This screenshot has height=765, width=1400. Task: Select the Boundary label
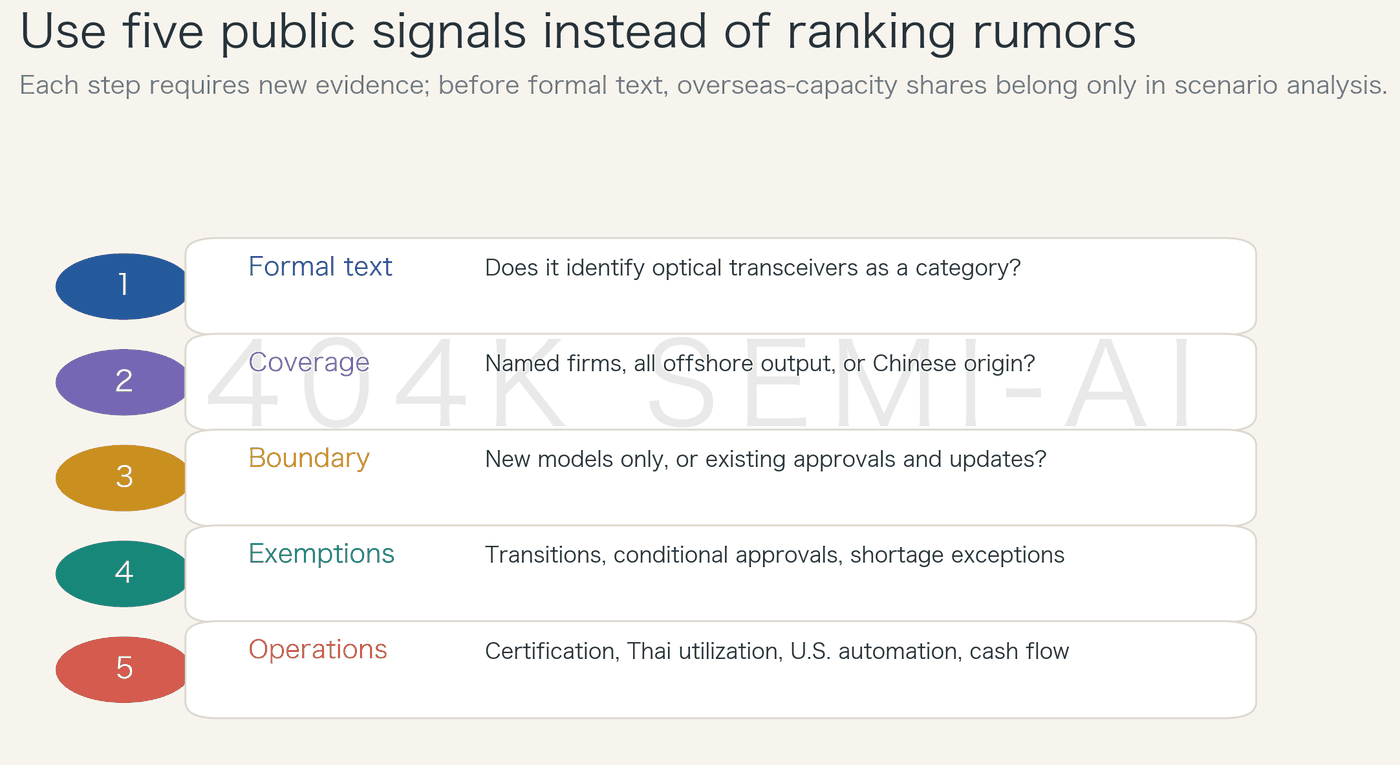[309, 458]
